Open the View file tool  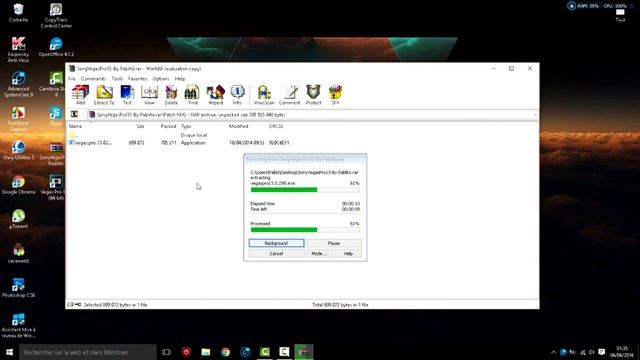click(149, 95)
